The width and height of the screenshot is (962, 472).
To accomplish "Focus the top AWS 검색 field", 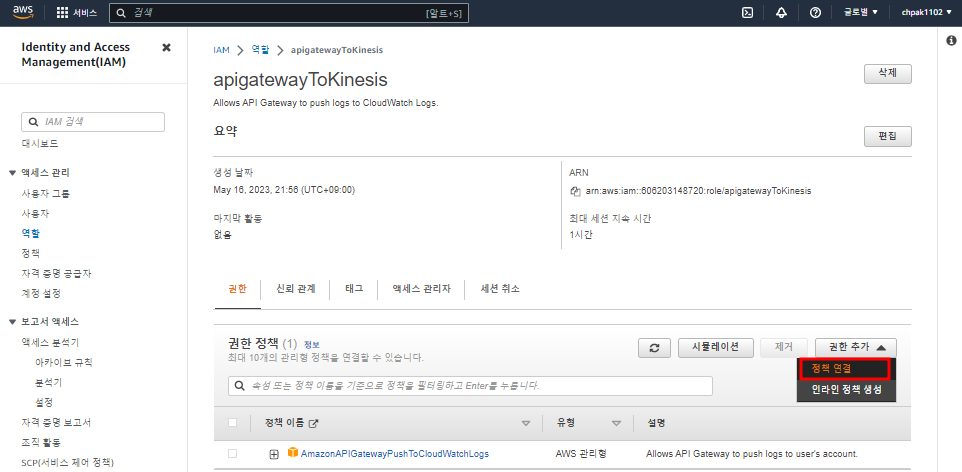I will [288, 13].
